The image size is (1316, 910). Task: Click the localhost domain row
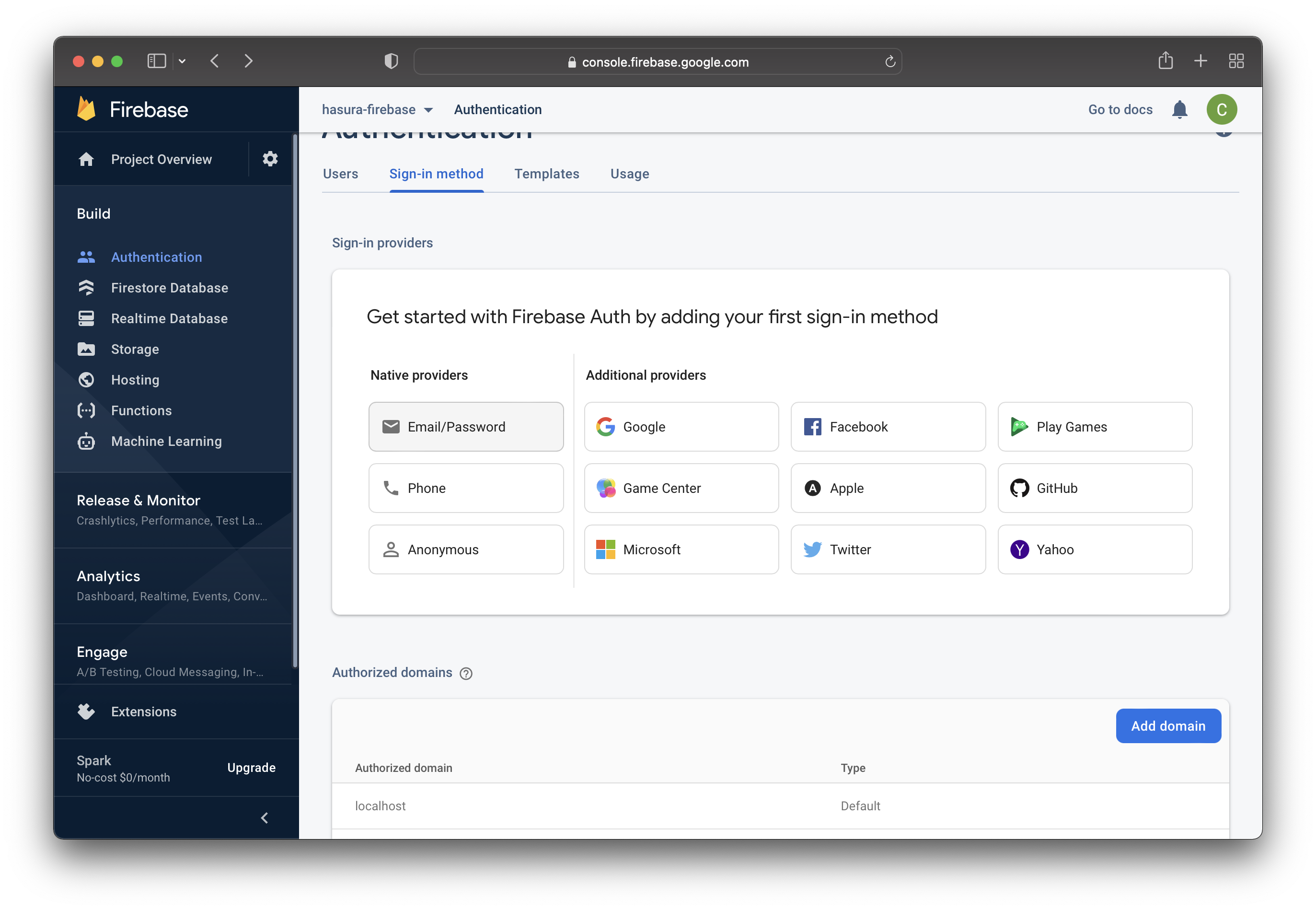pos(780,805)
